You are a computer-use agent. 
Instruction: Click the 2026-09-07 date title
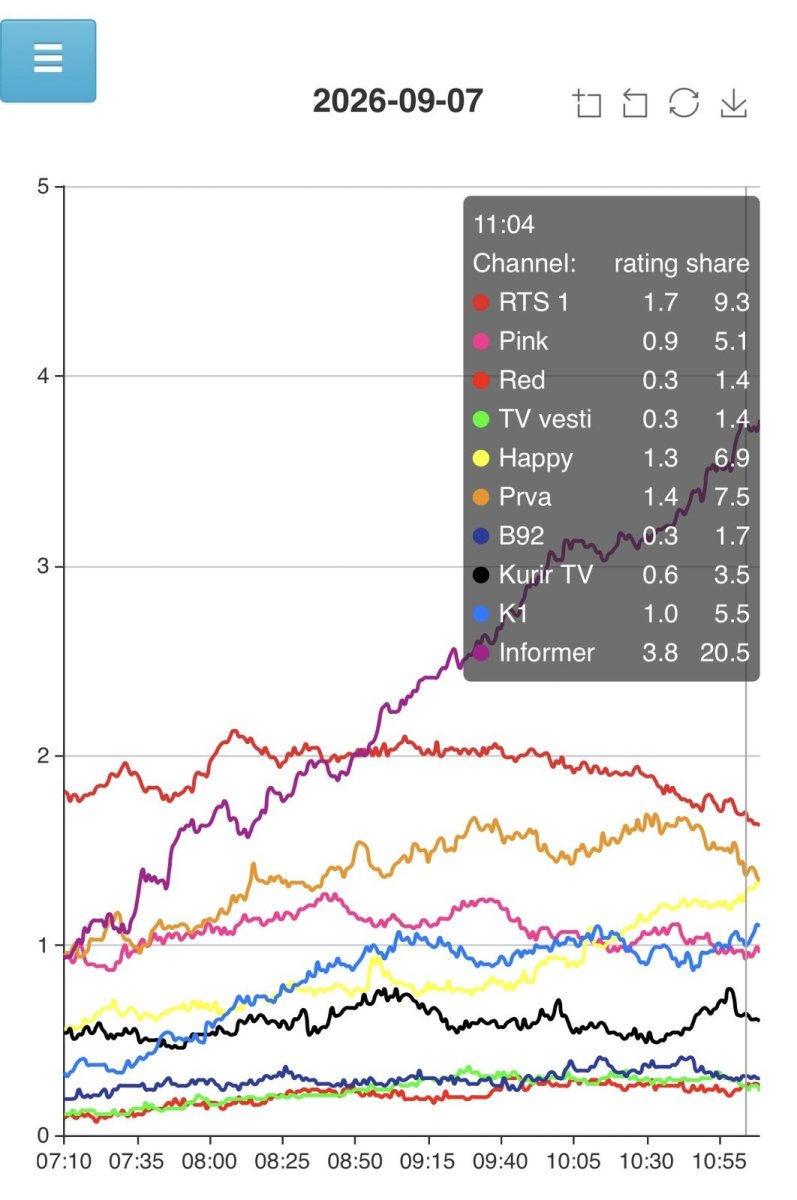(x=398, y=101)
